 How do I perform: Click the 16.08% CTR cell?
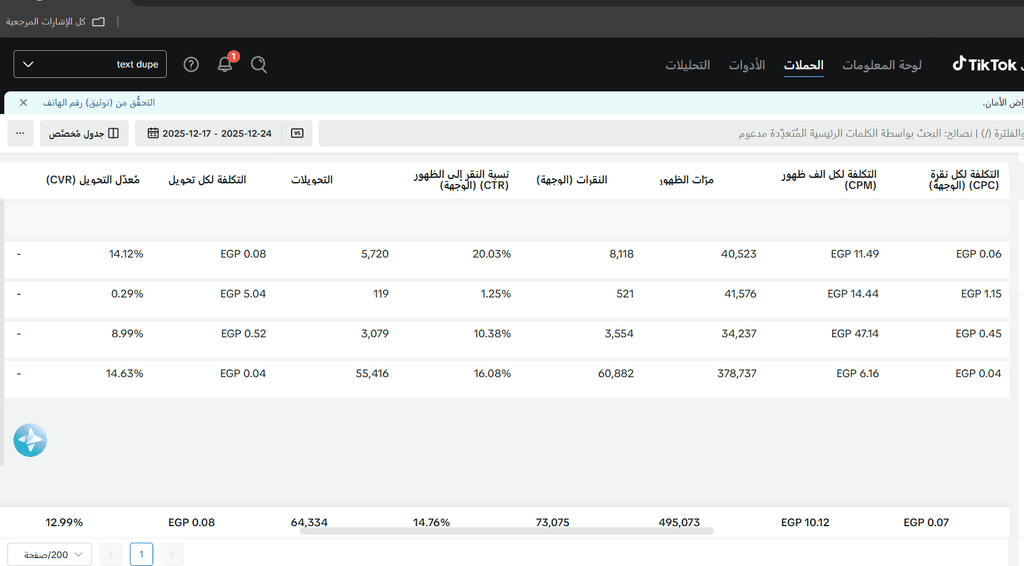pos(492,373)
